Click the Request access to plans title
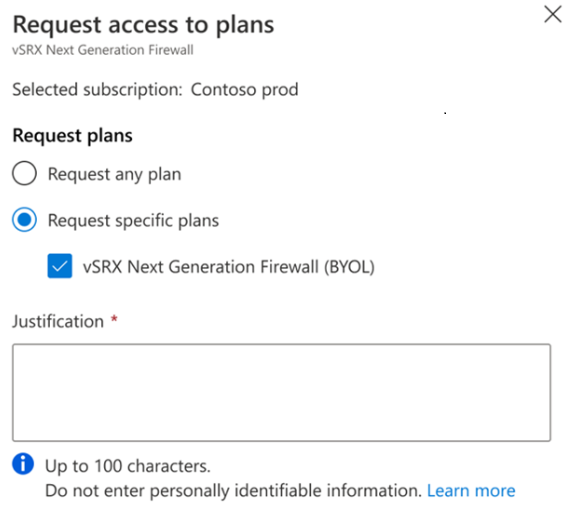Viewport: 570px width, 516px height. point(143,25)
